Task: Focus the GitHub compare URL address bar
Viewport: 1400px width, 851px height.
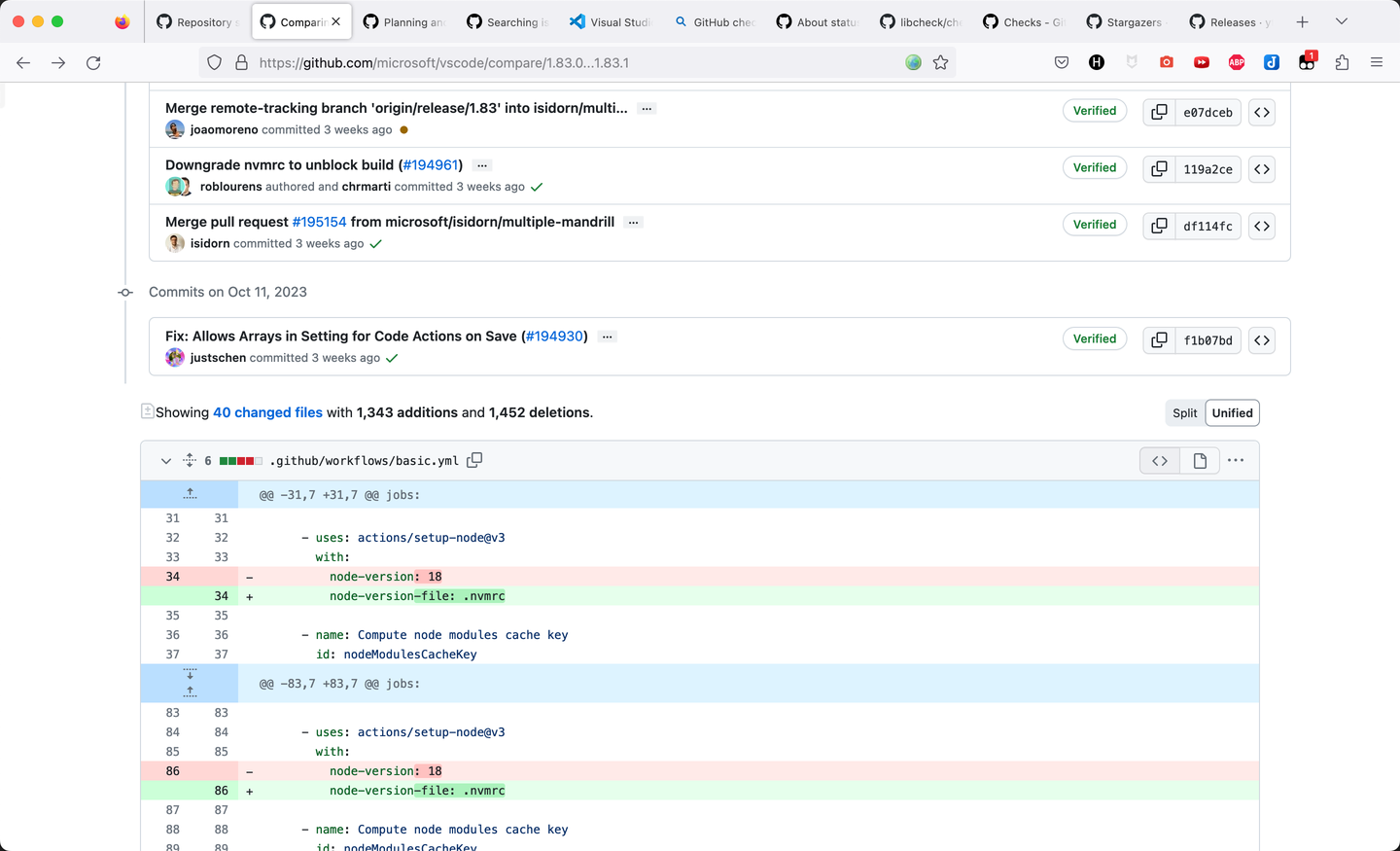Action: [579, 62]
